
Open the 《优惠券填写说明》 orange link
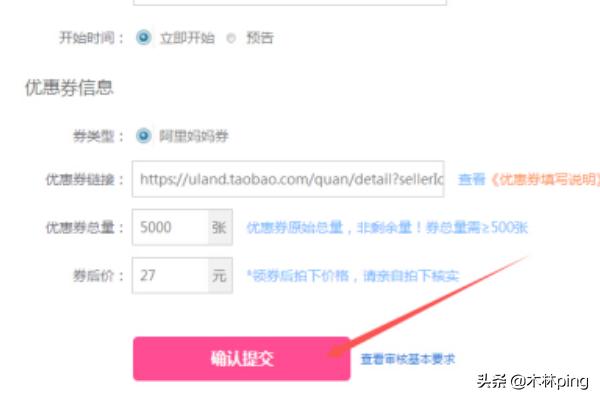click(x=545, y=179)
